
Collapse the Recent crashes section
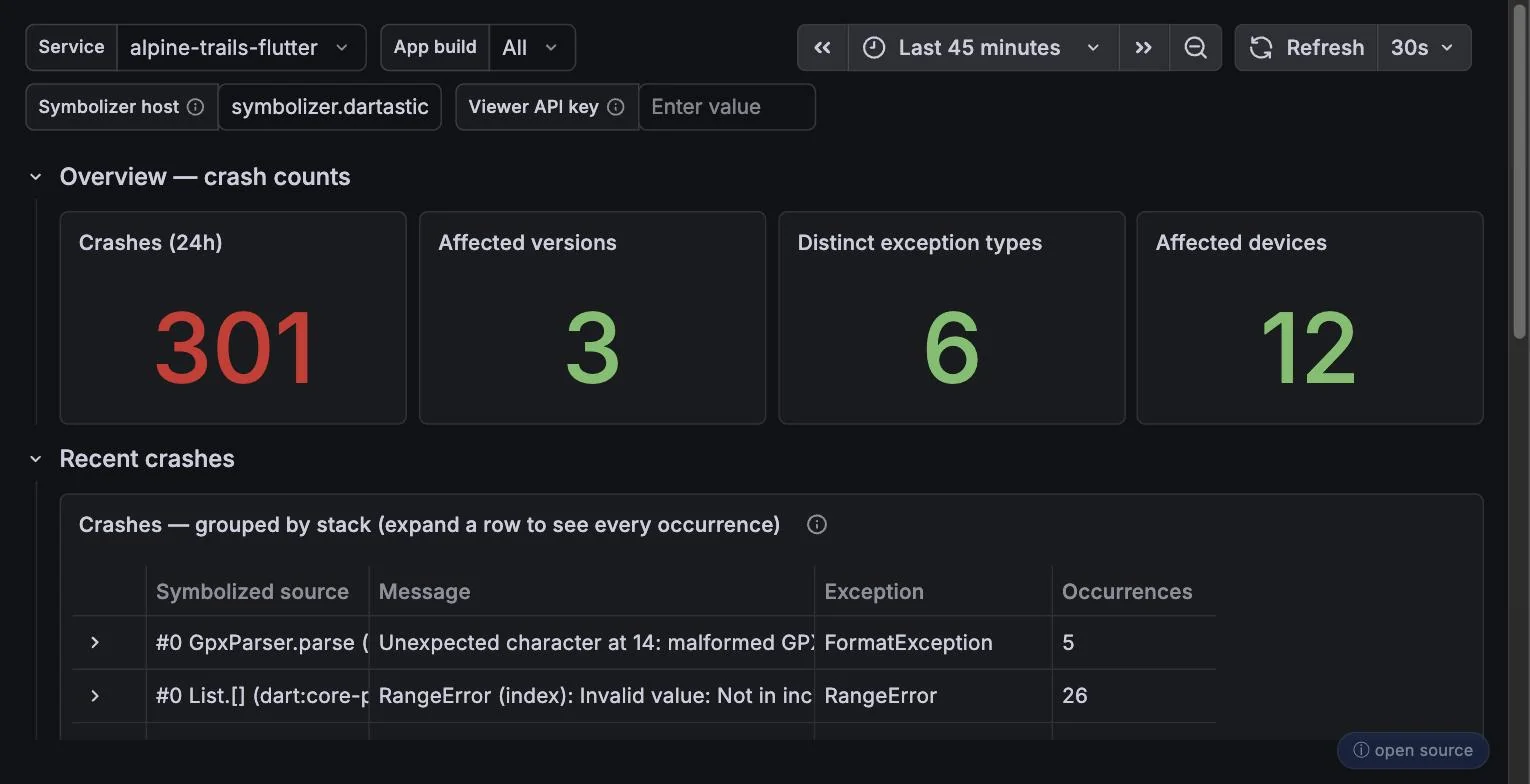click(x=36, y=459)
